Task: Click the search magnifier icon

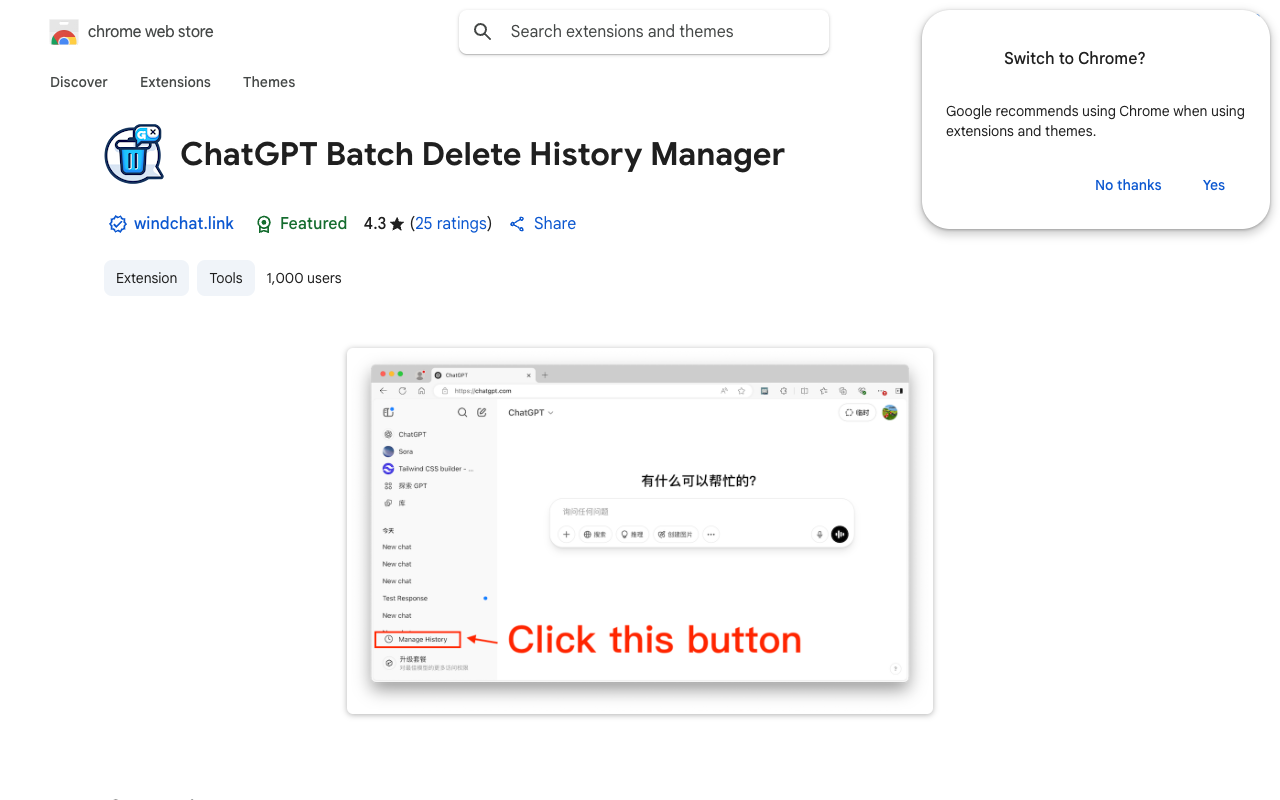Action: [483, 32]
